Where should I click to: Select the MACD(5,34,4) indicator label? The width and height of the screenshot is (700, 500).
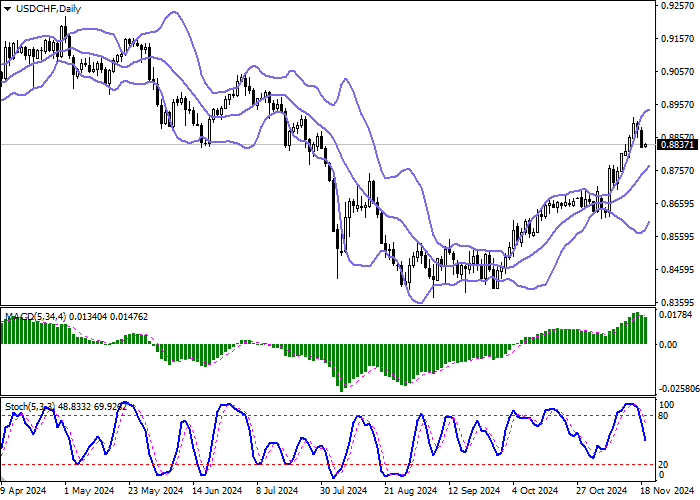pyautogui.click(x=35, y=317)
